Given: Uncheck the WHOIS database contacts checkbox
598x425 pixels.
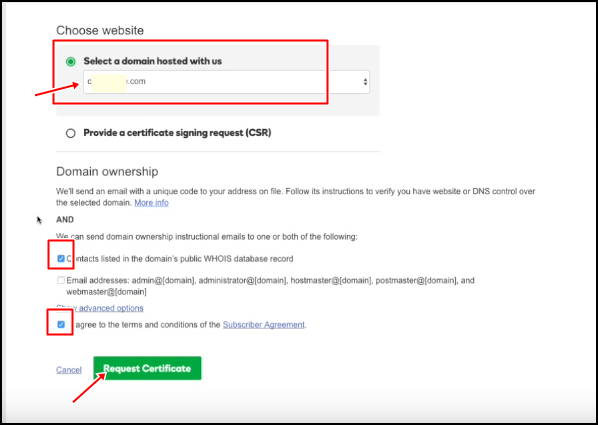Looking at the screenshot, I should 61,259.
